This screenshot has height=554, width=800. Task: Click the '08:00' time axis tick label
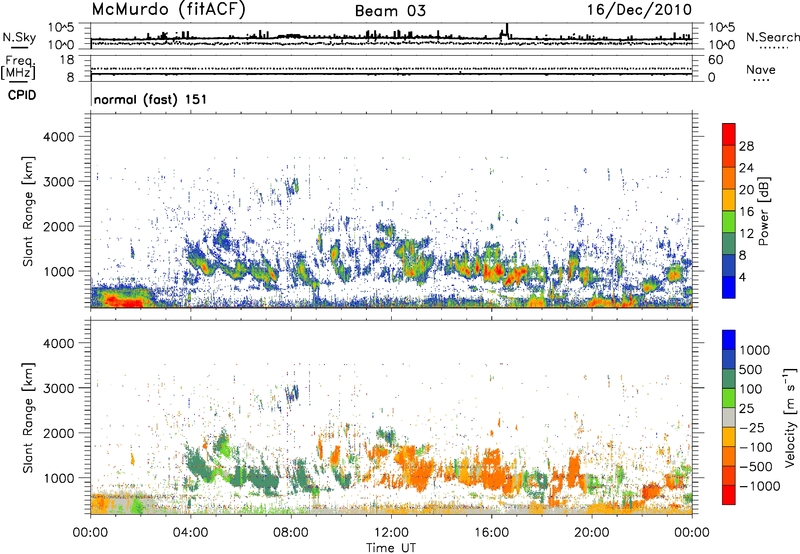pos(290,533)
